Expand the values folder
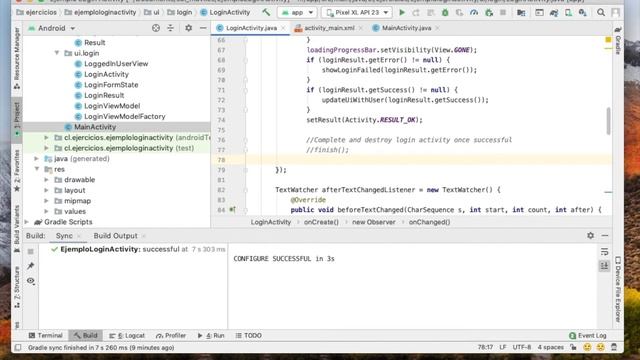 [46, 211]
